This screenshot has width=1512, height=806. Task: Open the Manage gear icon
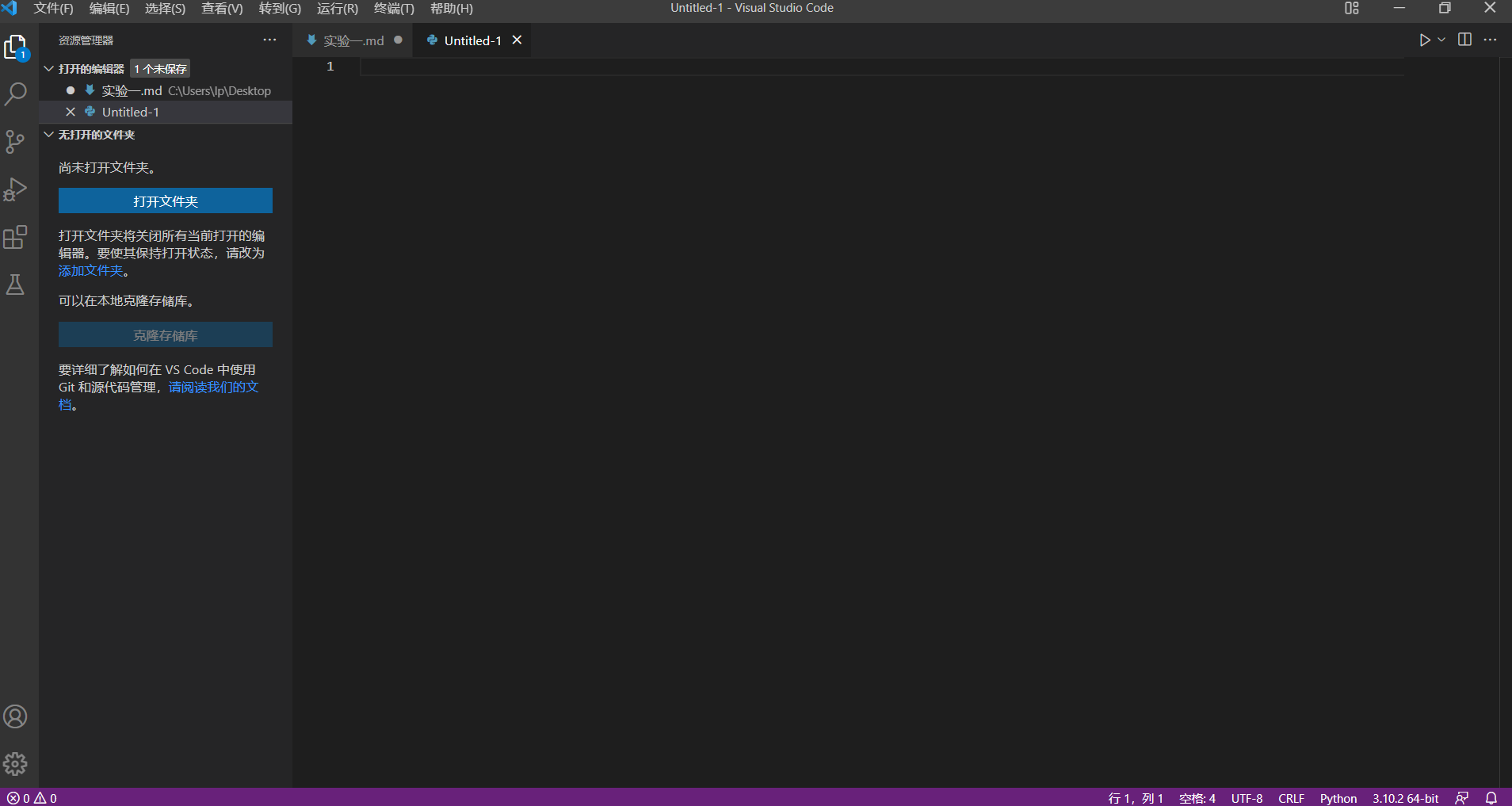tap(15, 764)
